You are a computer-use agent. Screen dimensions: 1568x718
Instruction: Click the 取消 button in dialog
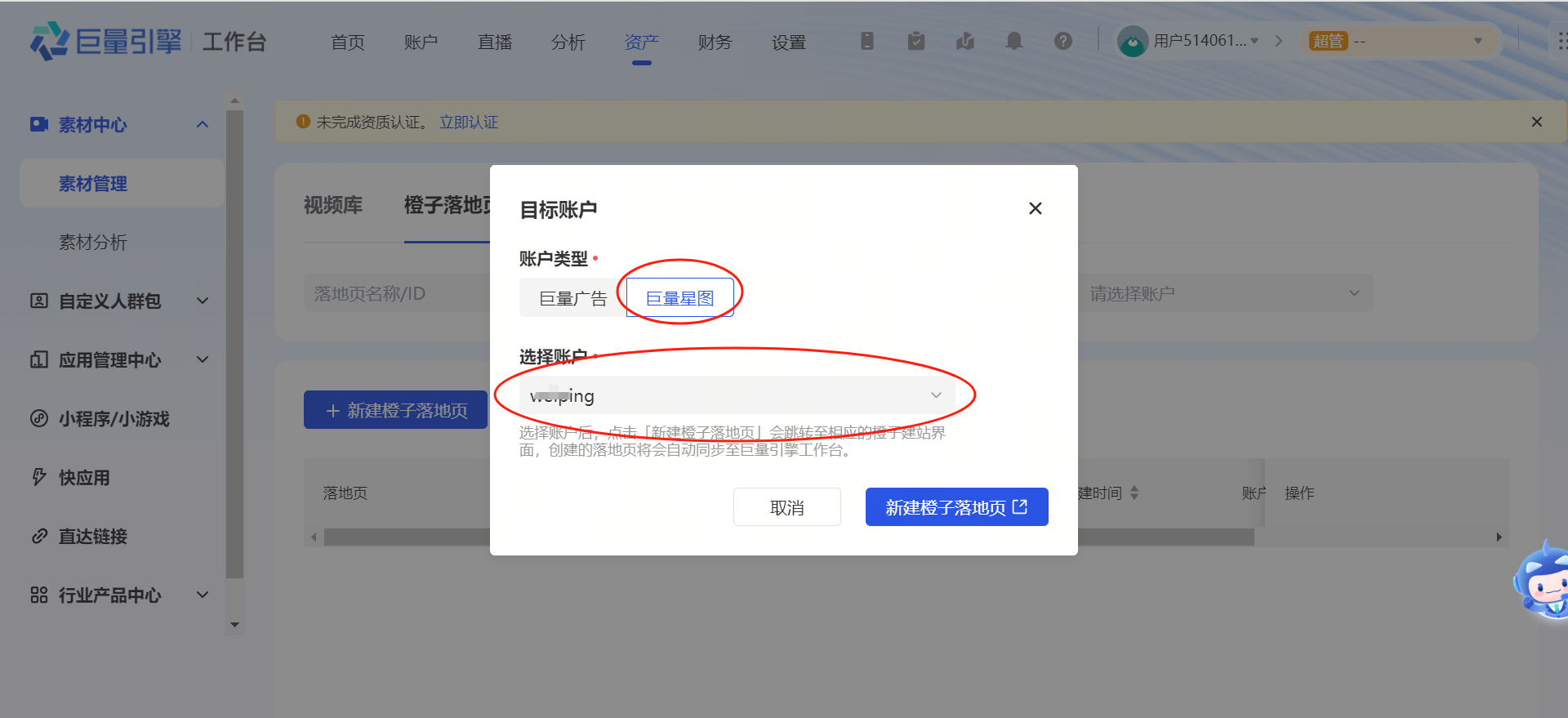point(786,507)
